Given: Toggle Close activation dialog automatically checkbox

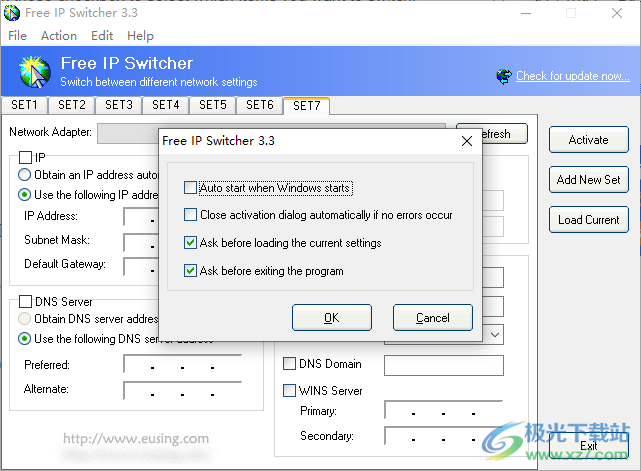Looking at the screenshot, I should click(191, 215).
